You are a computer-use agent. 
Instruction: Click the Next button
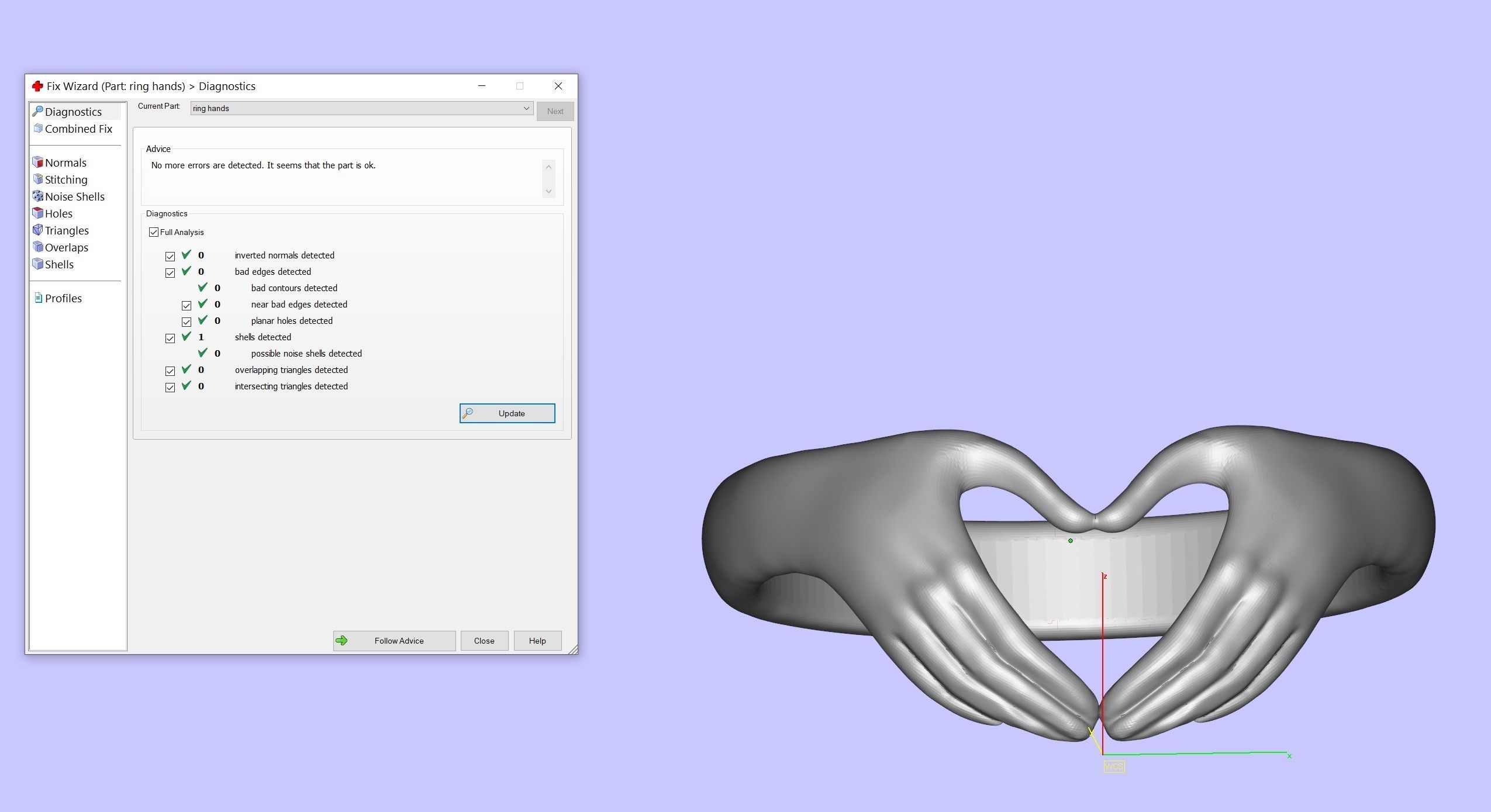point(555,111)
